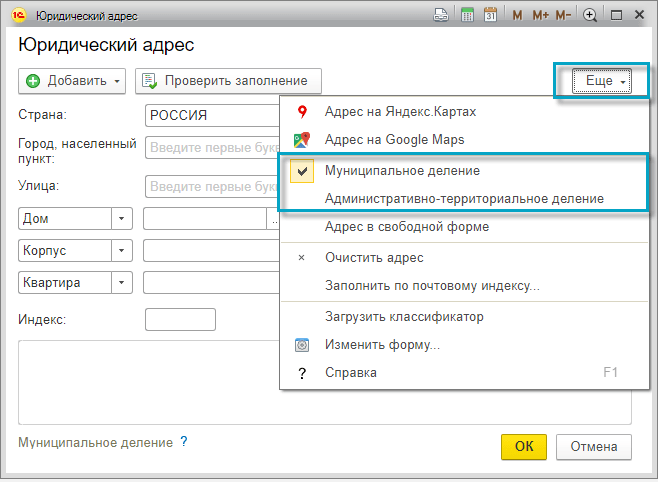Screen dimensions: 658x482
Task: Toggle the Муниципальное деление checkmark
Action: point(302,171)
